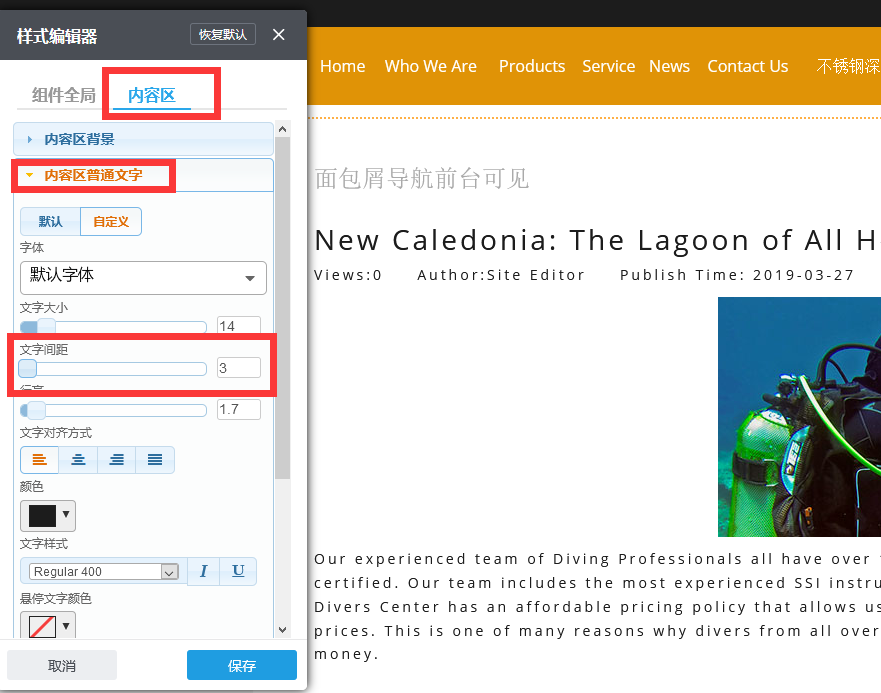
Task: Switch to the 内容区 tab
Action: point(152,96)
